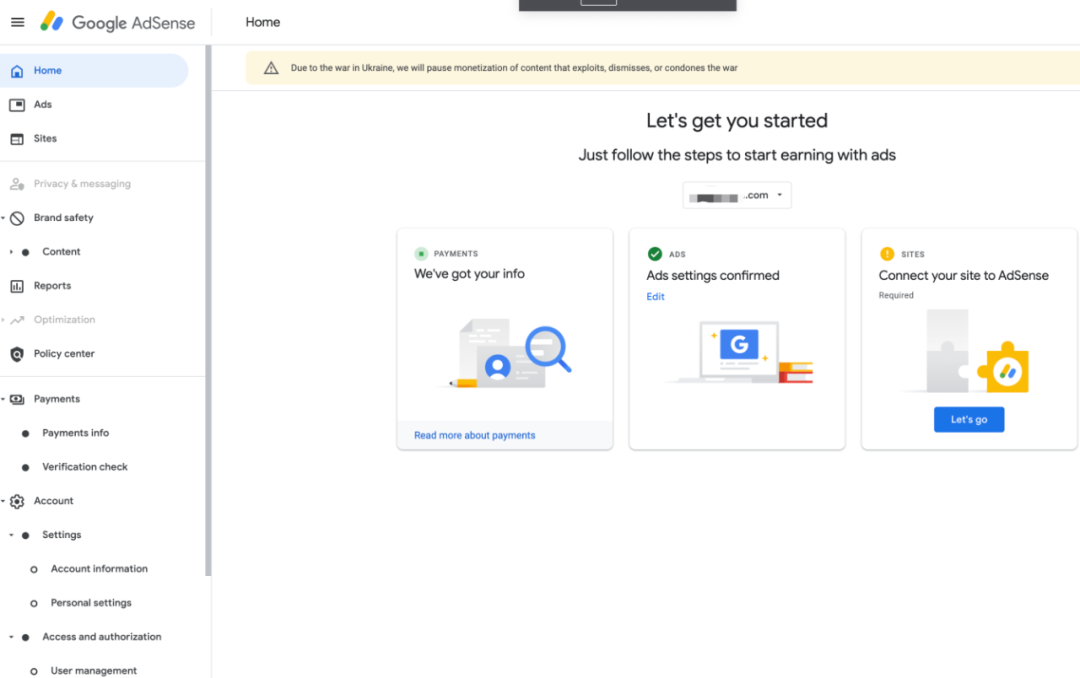Click the Ads card laptop illustration
1080x678 pixels.
coord(738,351)
